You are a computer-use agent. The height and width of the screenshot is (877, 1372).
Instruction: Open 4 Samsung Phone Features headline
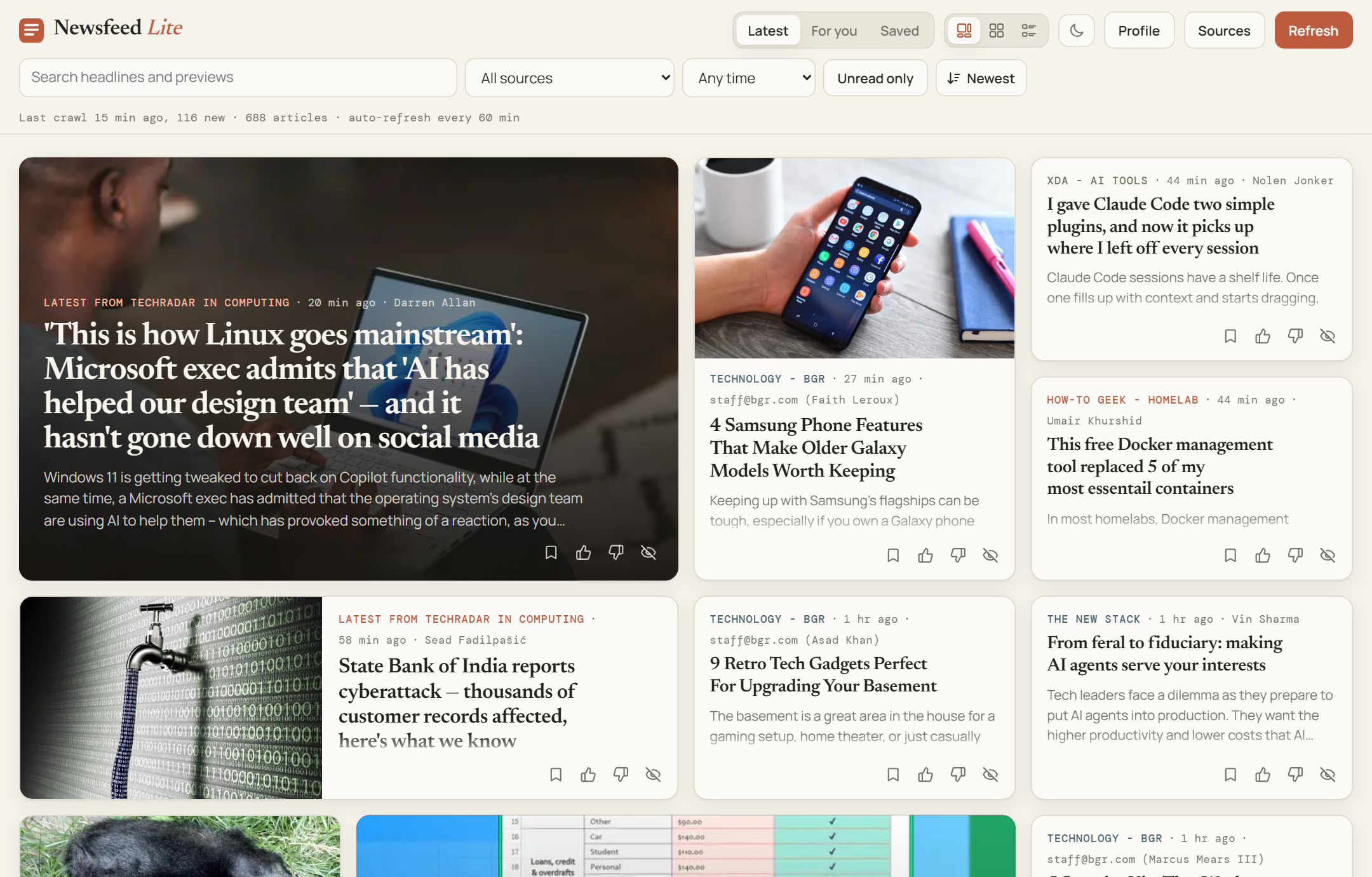pos(816,447)
